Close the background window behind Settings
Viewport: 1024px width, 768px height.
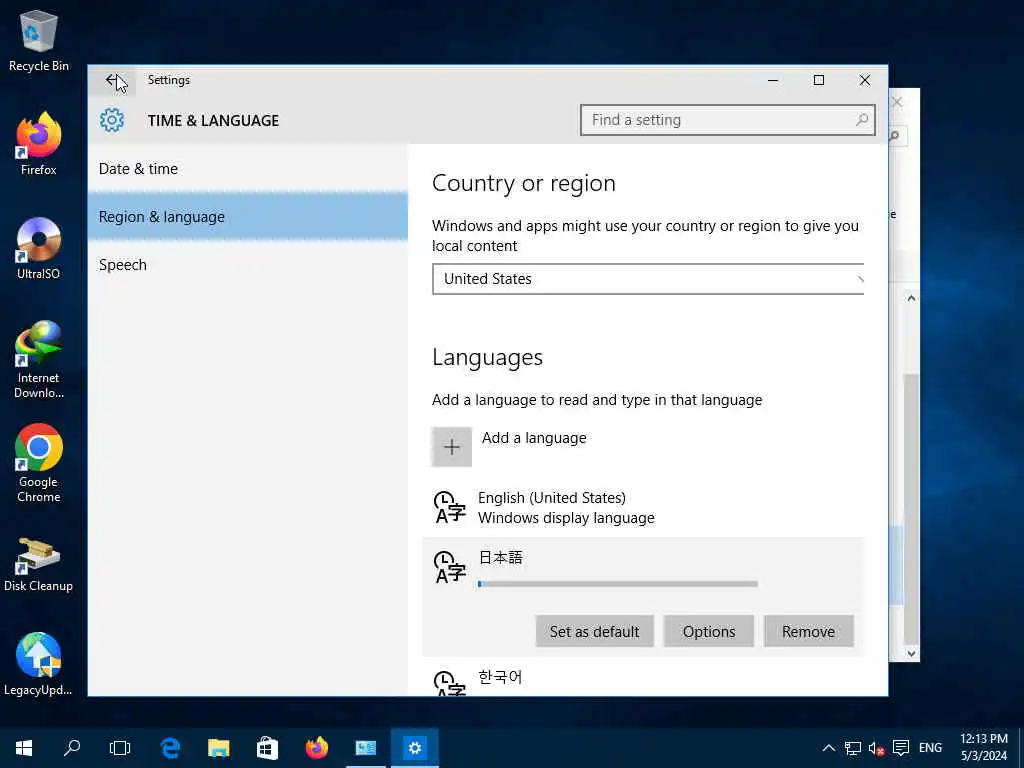point(897,103)
